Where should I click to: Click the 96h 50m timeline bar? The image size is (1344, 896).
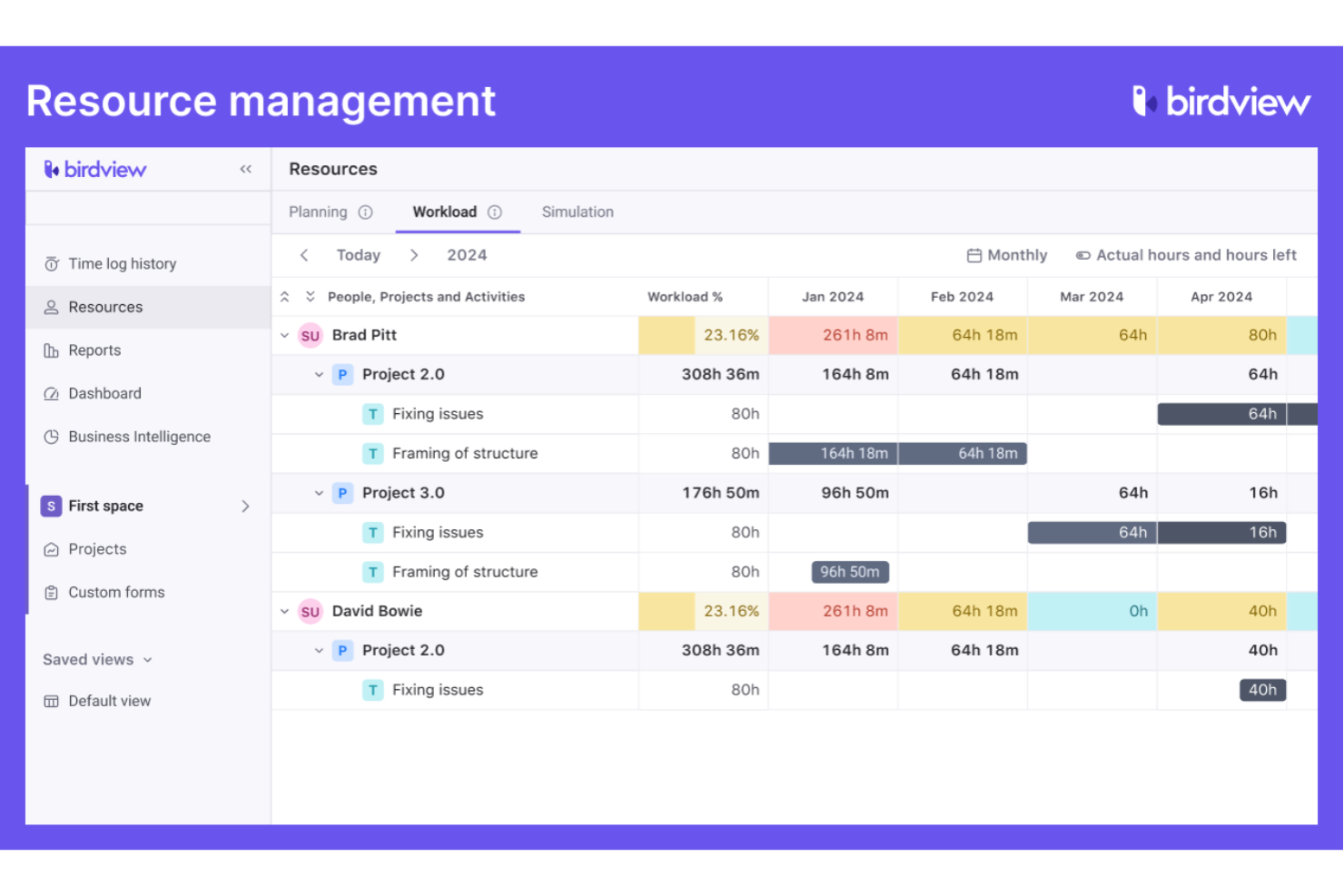tap(849, 572)
